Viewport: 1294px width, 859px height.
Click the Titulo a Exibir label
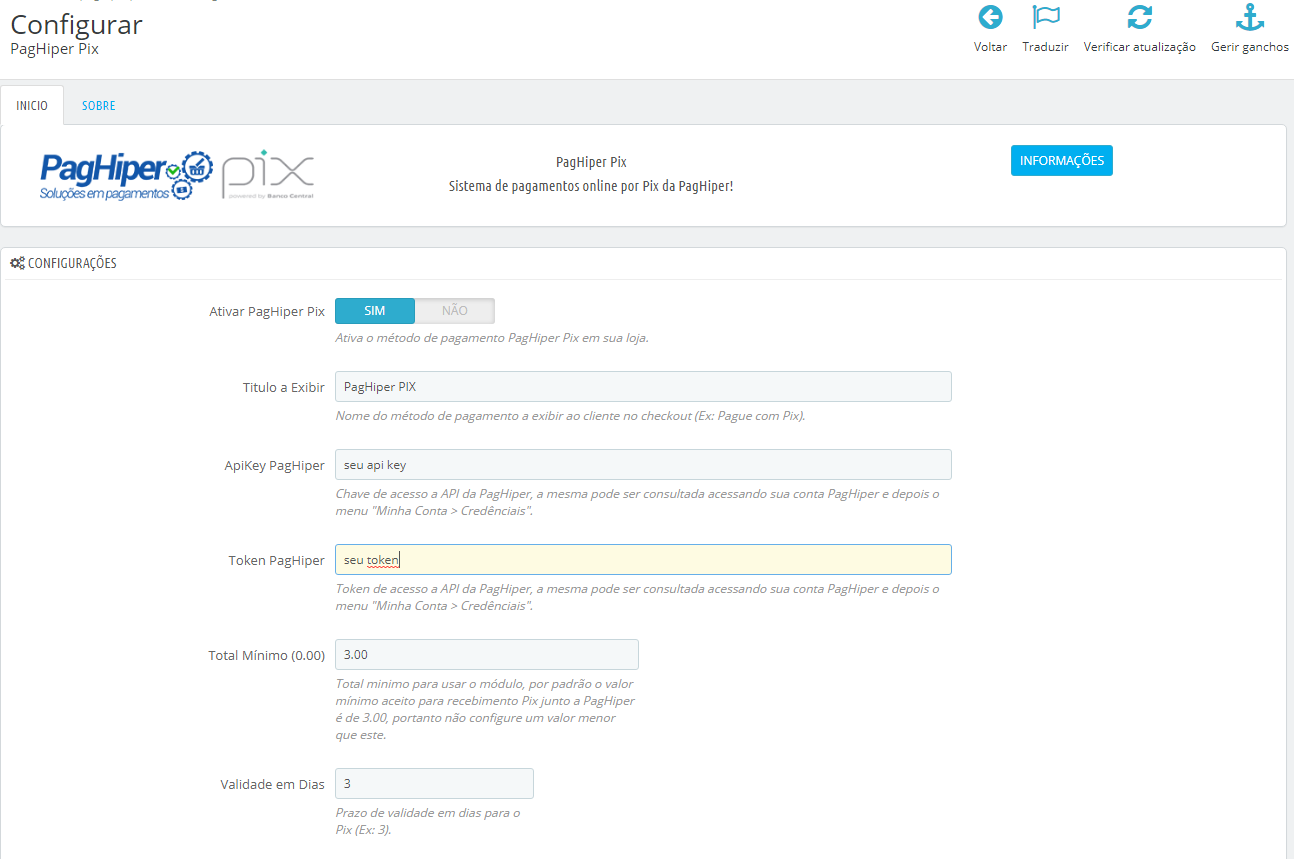tap(284, 387)
